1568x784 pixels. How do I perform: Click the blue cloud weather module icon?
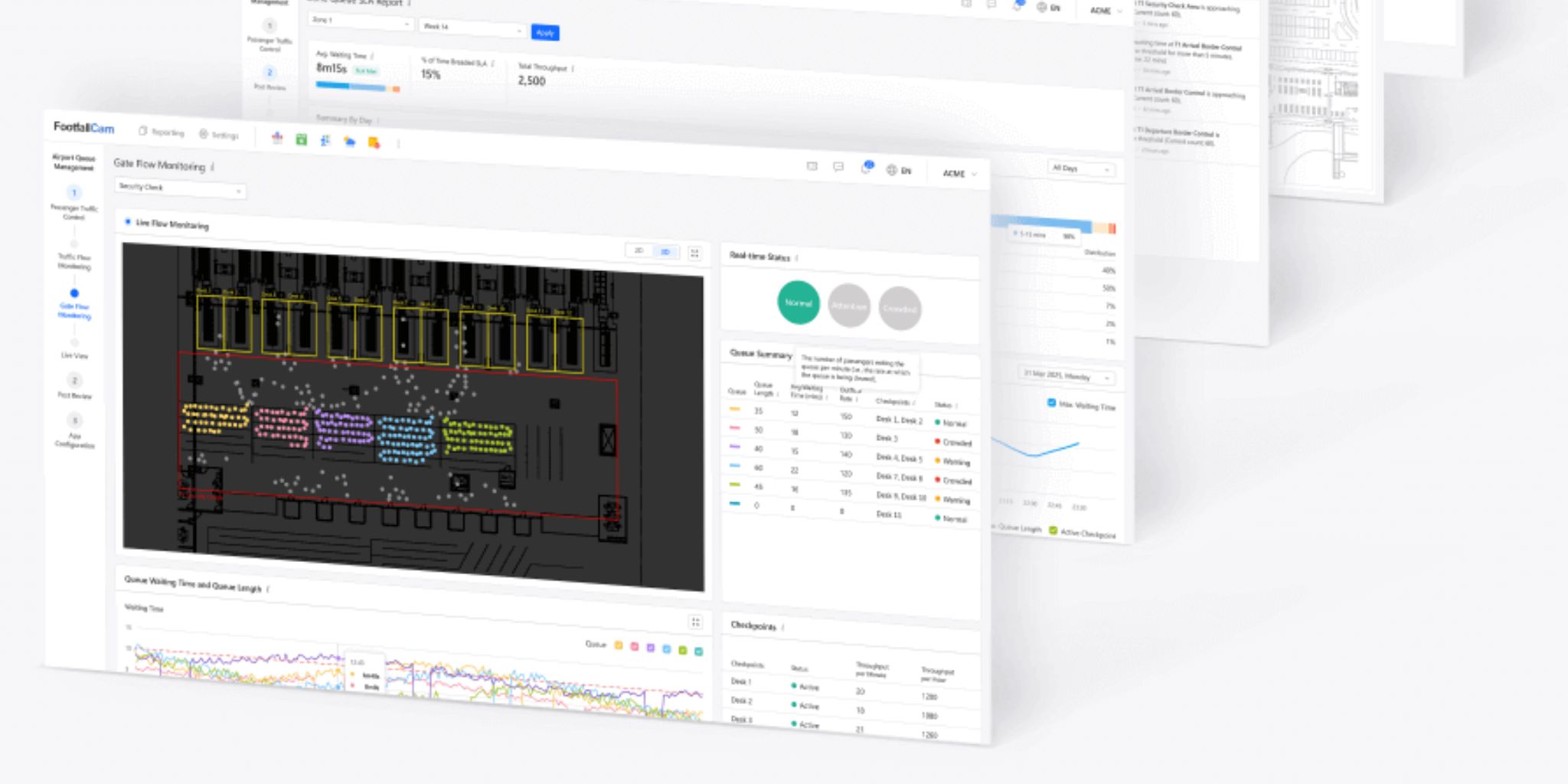(350, 142)
